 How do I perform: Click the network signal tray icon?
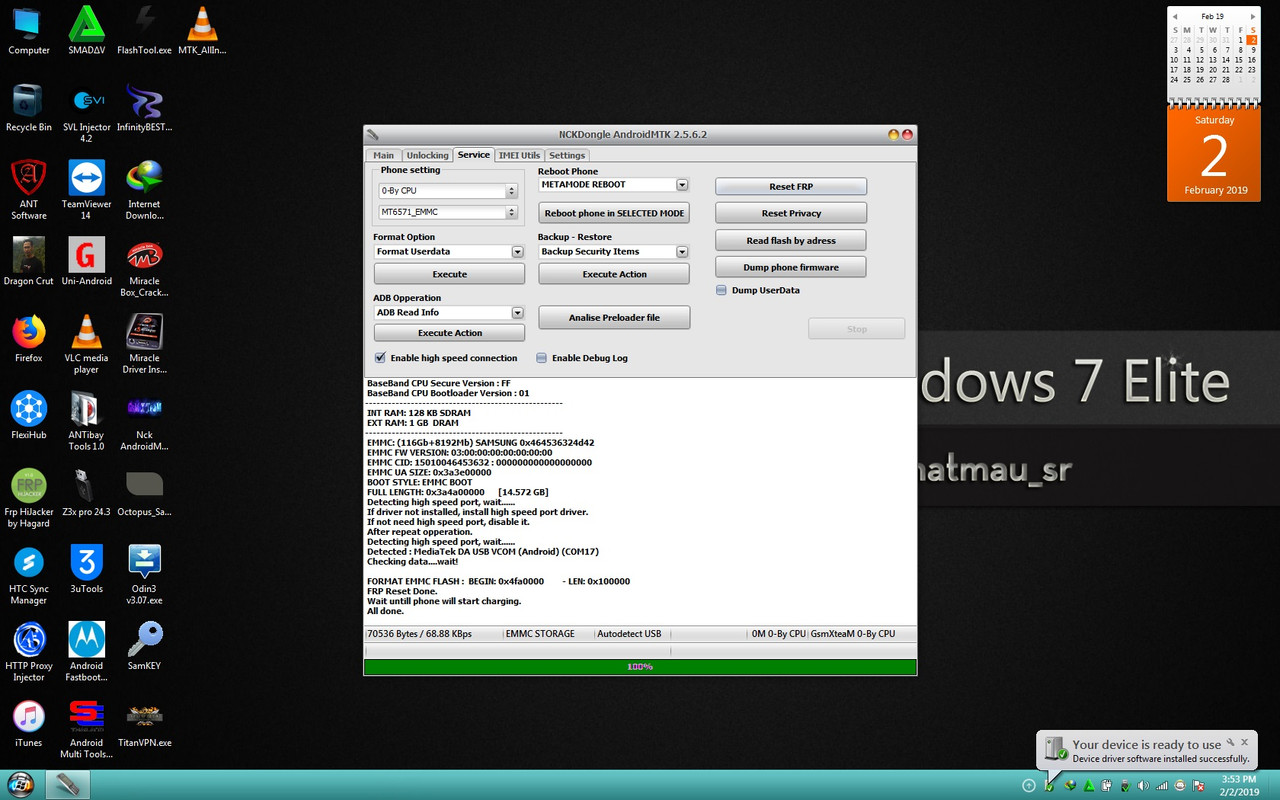pyautogui.click(x=1161, y=786)
